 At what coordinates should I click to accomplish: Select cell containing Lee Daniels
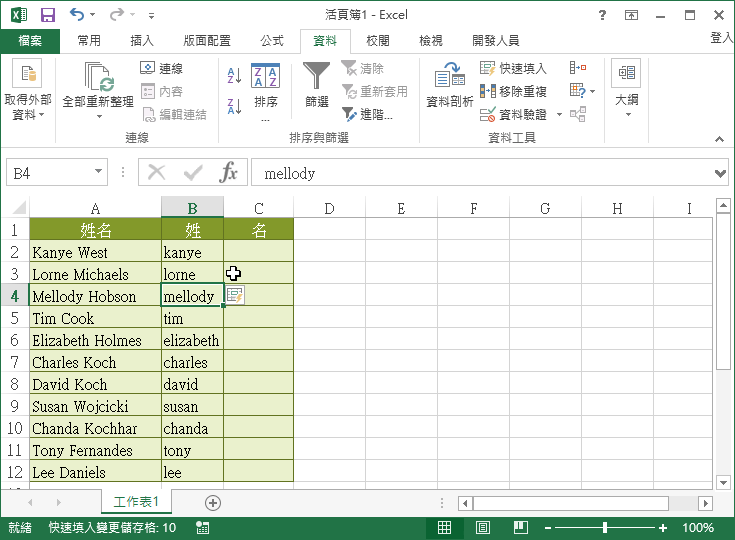click(95, 472)
